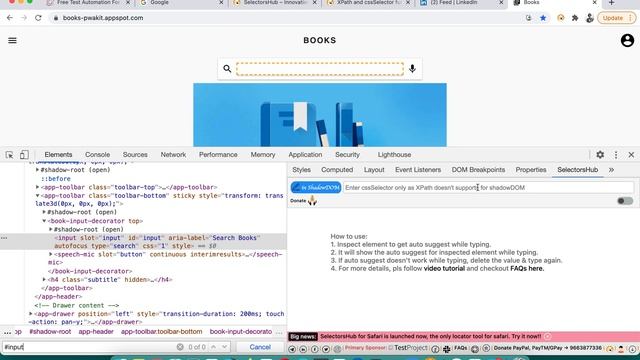The height and width of the screenshot is (360, 640).
Task: Open the video tutorial link
Action: click(x=444, y=269)
